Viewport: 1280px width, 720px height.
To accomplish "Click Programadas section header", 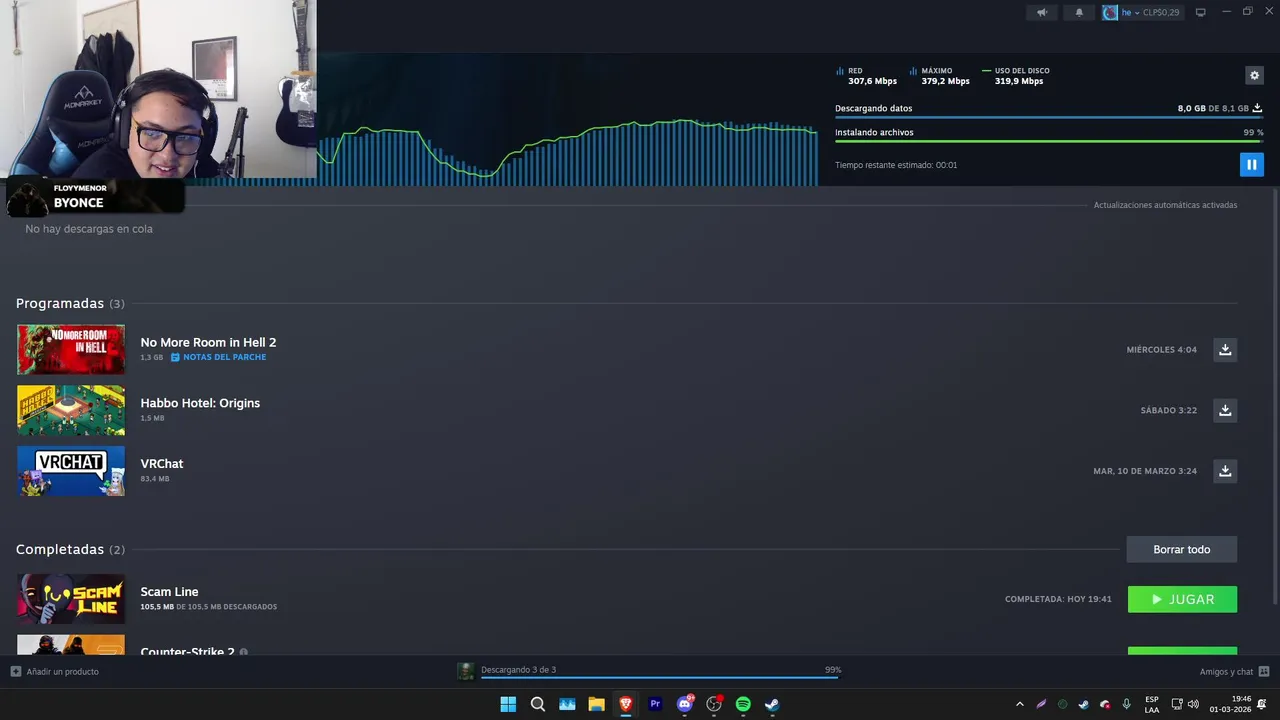I will click(x=70, y=303).
